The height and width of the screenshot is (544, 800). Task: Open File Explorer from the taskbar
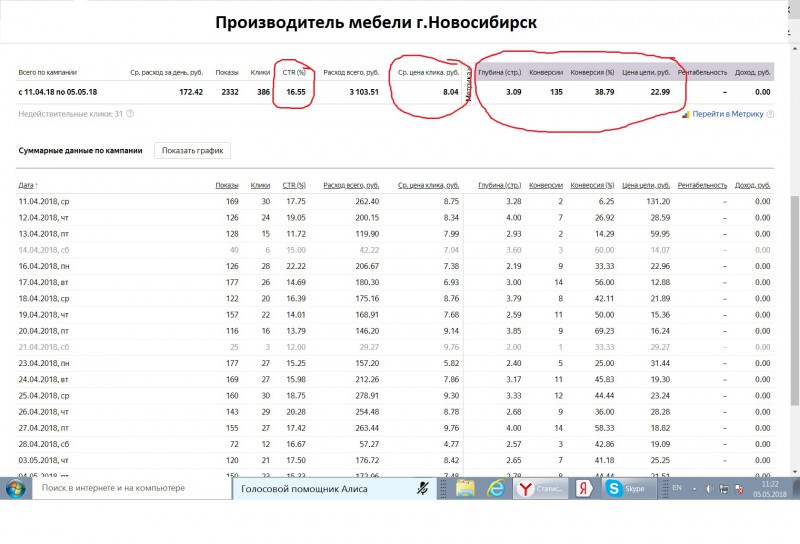click(x=465, y=488)
